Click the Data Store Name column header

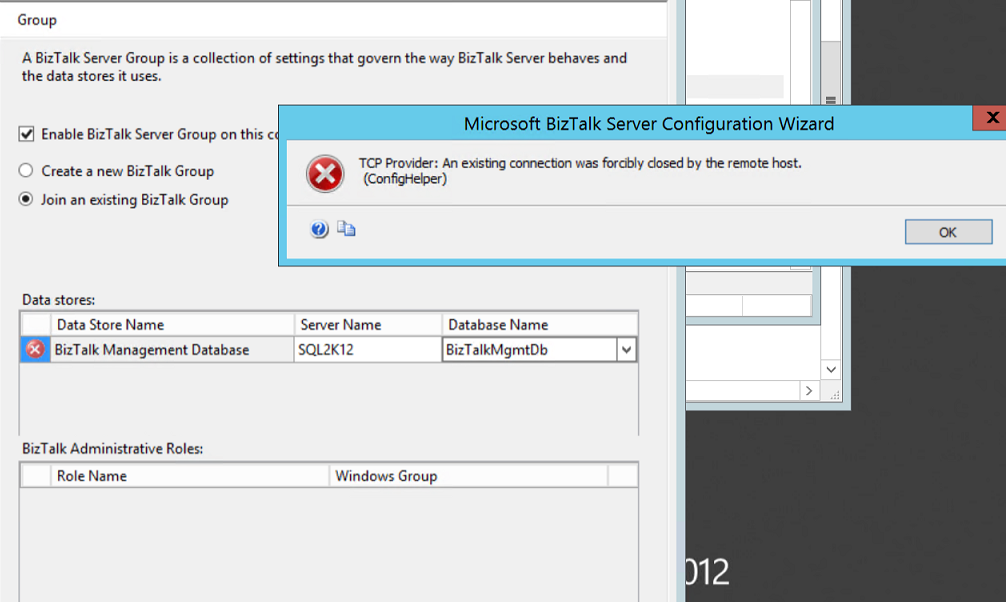[173, 325]
